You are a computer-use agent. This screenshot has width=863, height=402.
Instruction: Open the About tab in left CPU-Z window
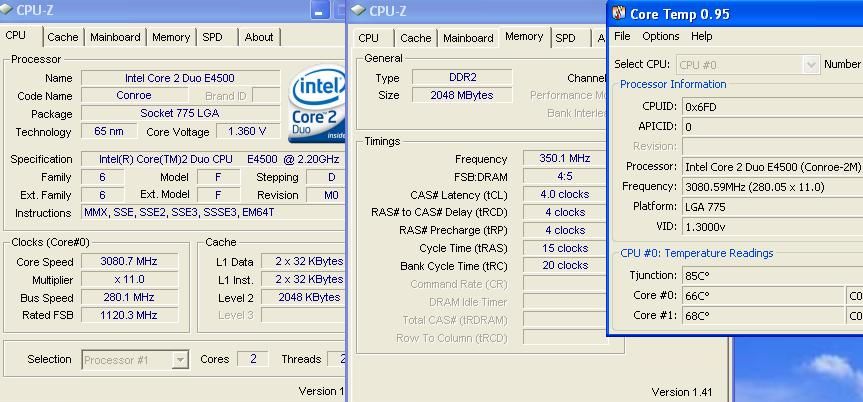coord(259,37)
